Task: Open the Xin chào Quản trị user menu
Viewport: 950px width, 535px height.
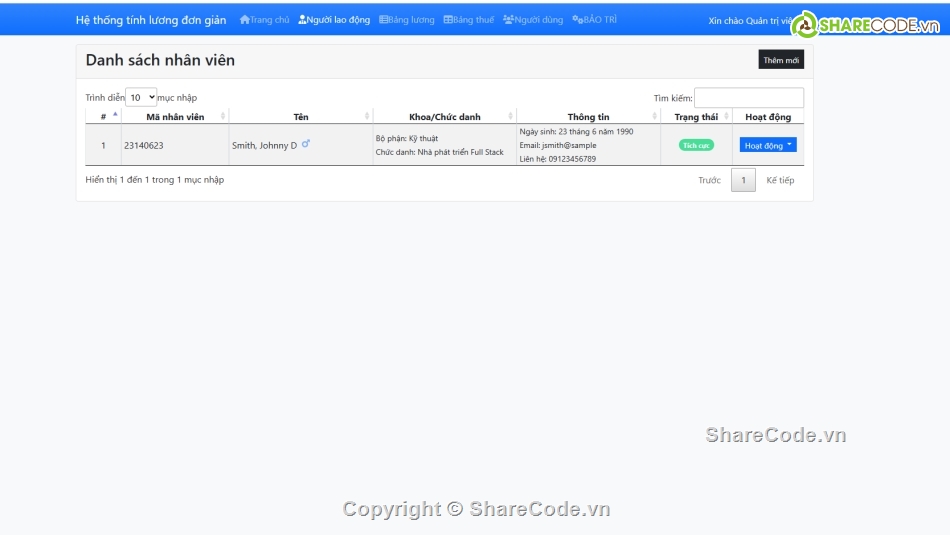Action: coord(750,21)
